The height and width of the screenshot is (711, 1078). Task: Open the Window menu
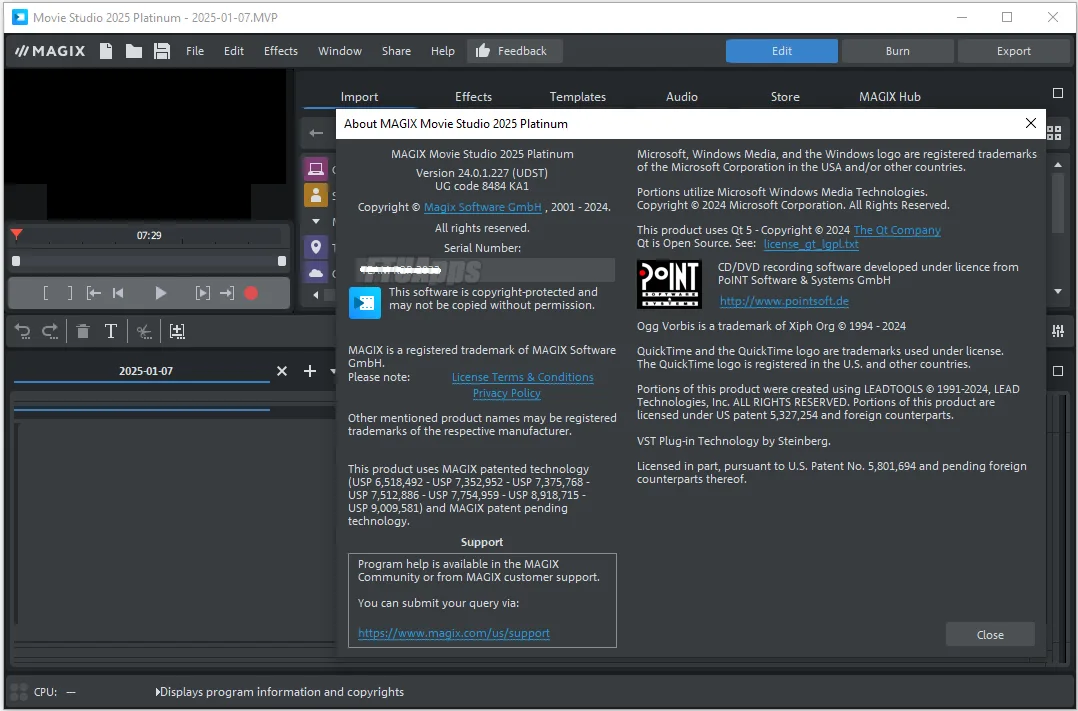tap(340, 51)
